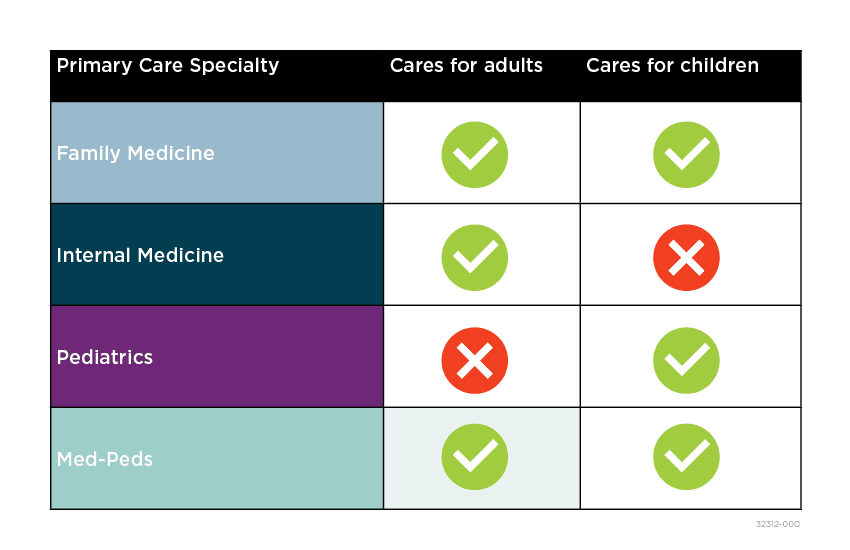
Task: Click the Med-Peds children green checkmark
Action: pyautogui.click(x=686, y=457)
